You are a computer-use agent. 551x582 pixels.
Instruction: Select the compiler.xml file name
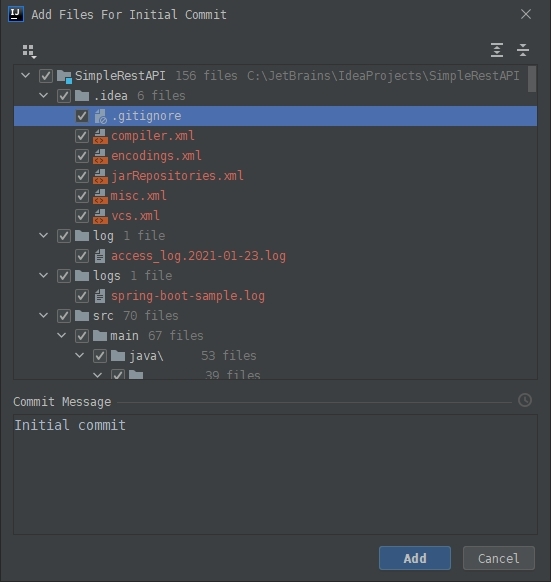click(153, 136)
